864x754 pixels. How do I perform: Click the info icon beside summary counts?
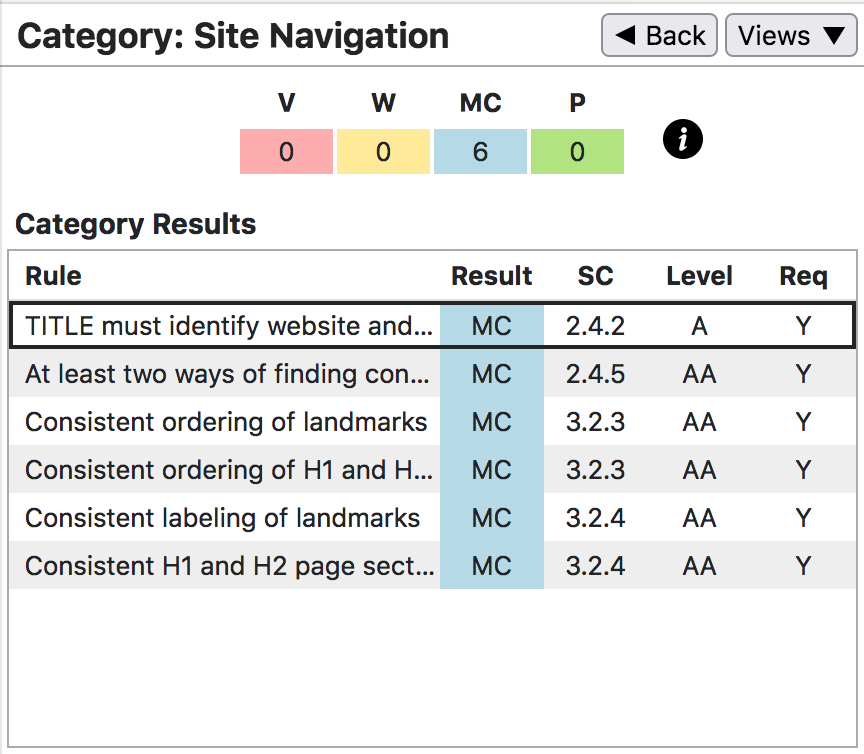683,140
